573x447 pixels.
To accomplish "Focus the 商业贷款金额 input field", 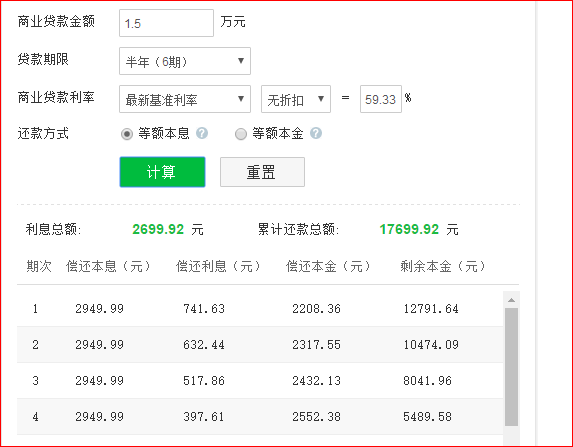I will pos(166,23).
